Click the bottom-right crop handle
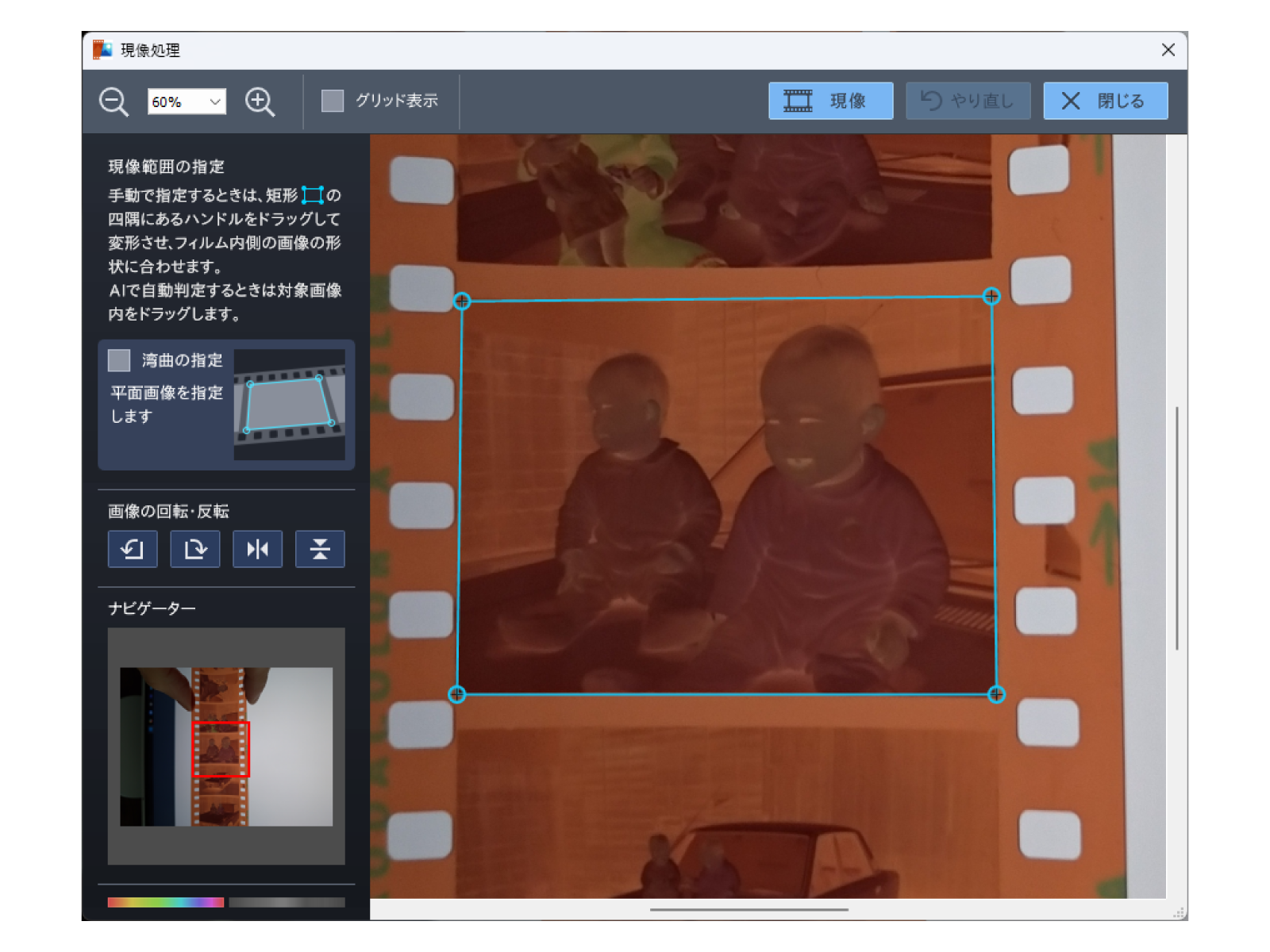1270x952 pixels. pos(996,694)
